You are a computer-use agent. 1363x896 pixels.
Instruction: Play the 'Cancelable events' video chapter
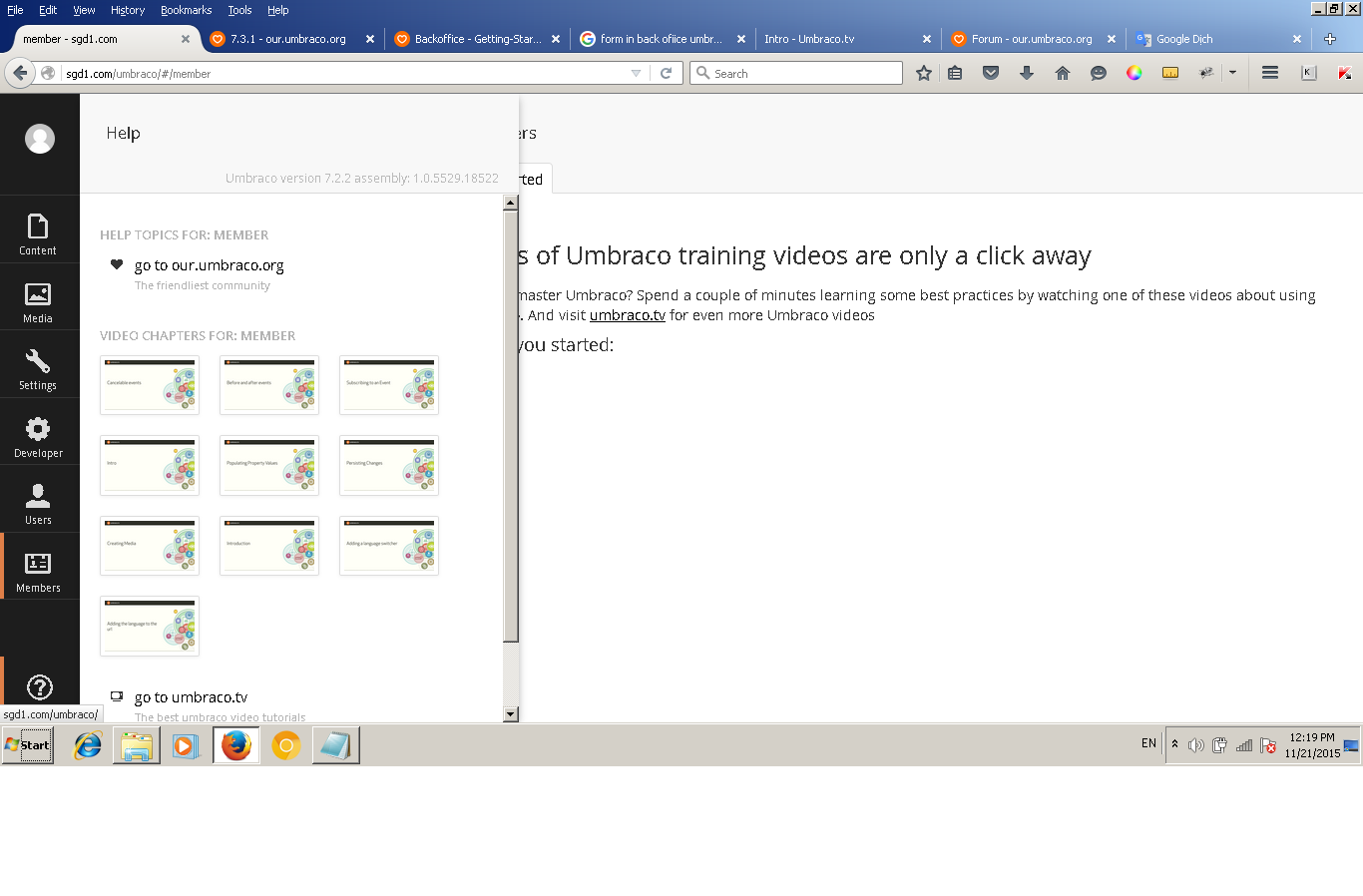pyautogui.click(x=150, y=385)
